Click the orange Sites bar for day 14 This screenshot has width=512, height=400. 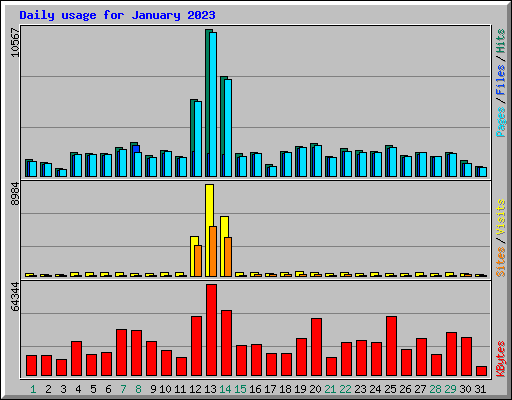(x=228, y=257)
